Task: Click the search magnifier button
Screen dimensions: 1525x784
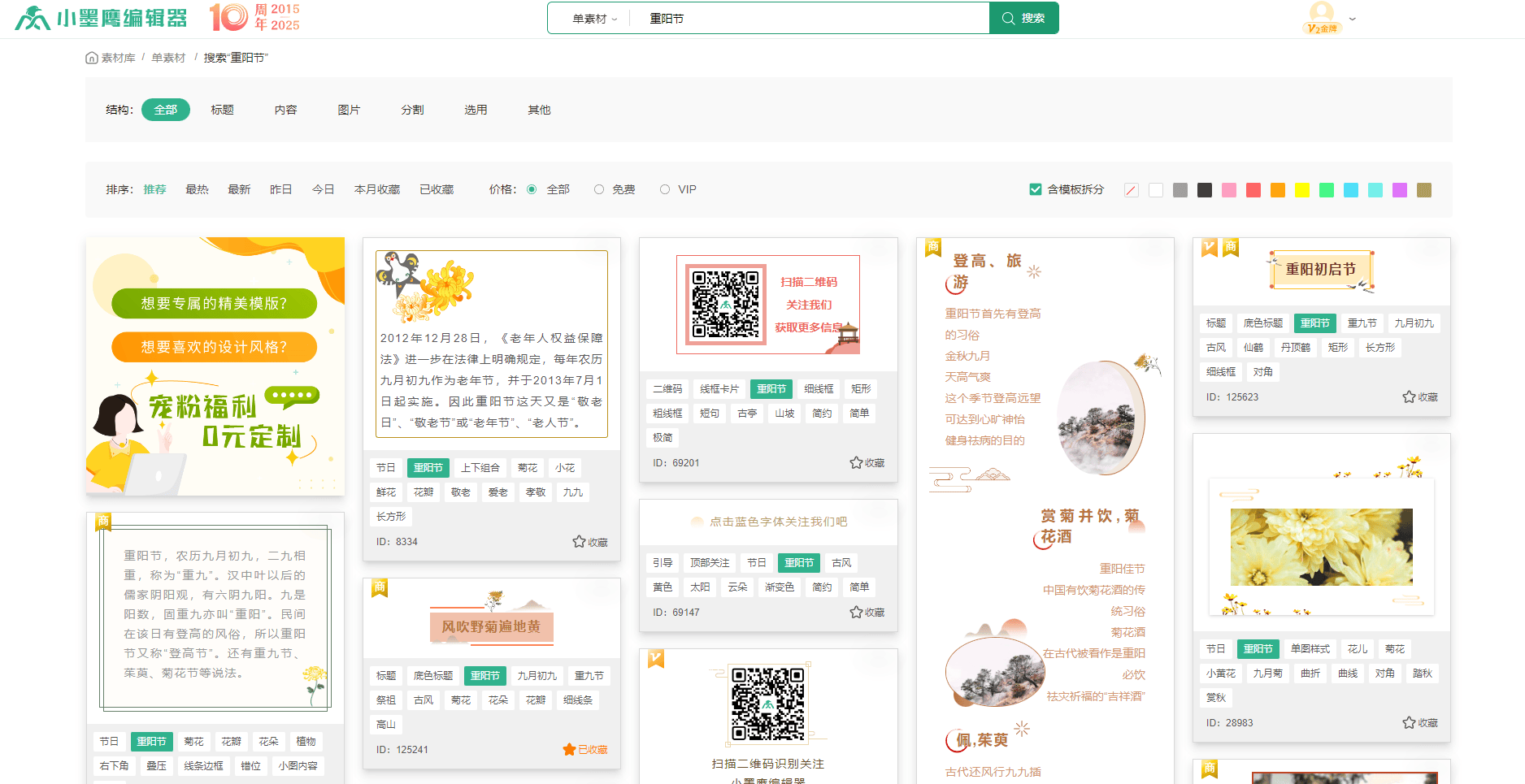Action: tap(1023, 18)
